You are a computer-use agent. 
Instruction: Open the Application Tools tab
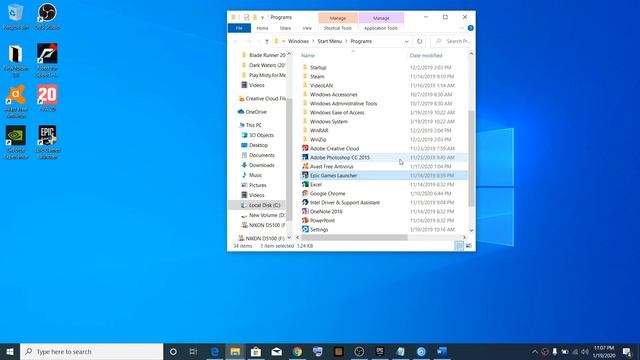pos(380,28)
